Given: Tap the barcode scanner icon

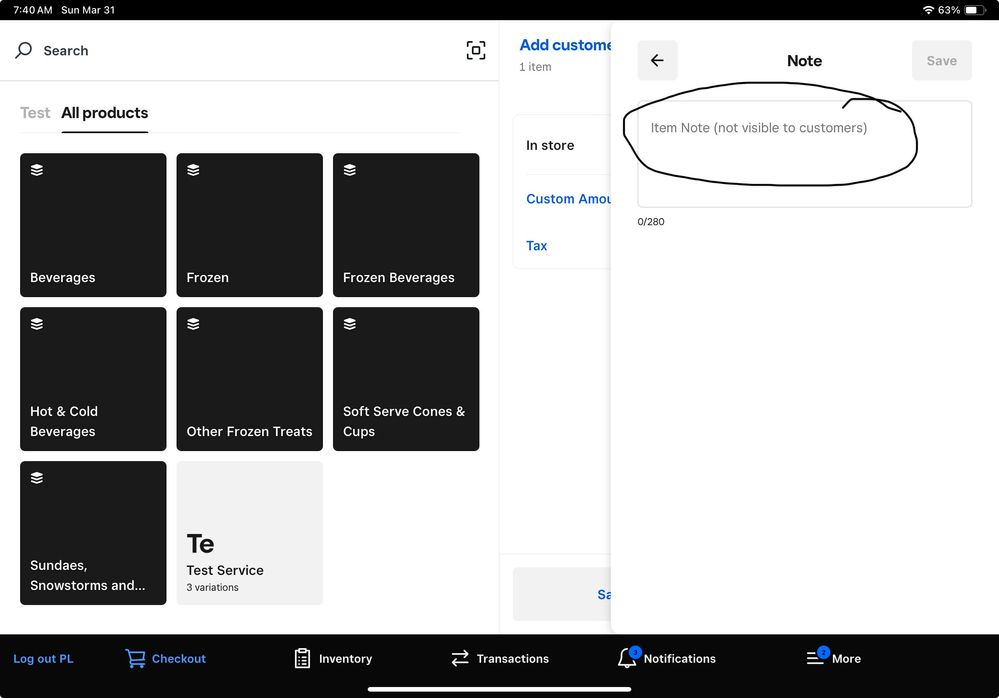Looking at the screenshot, I should pos(476,51).
